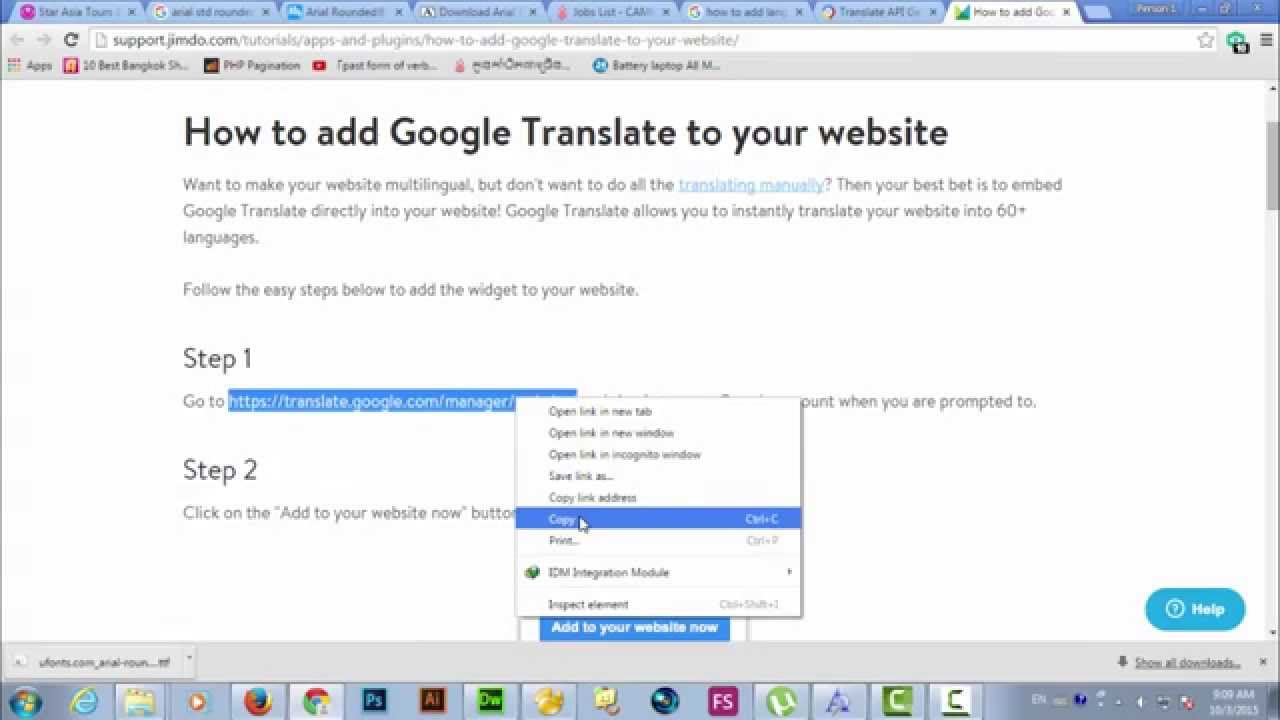
Task: Open the downloaded ufonts.com_arial-roun ttf file
Action: pos(95,662)
